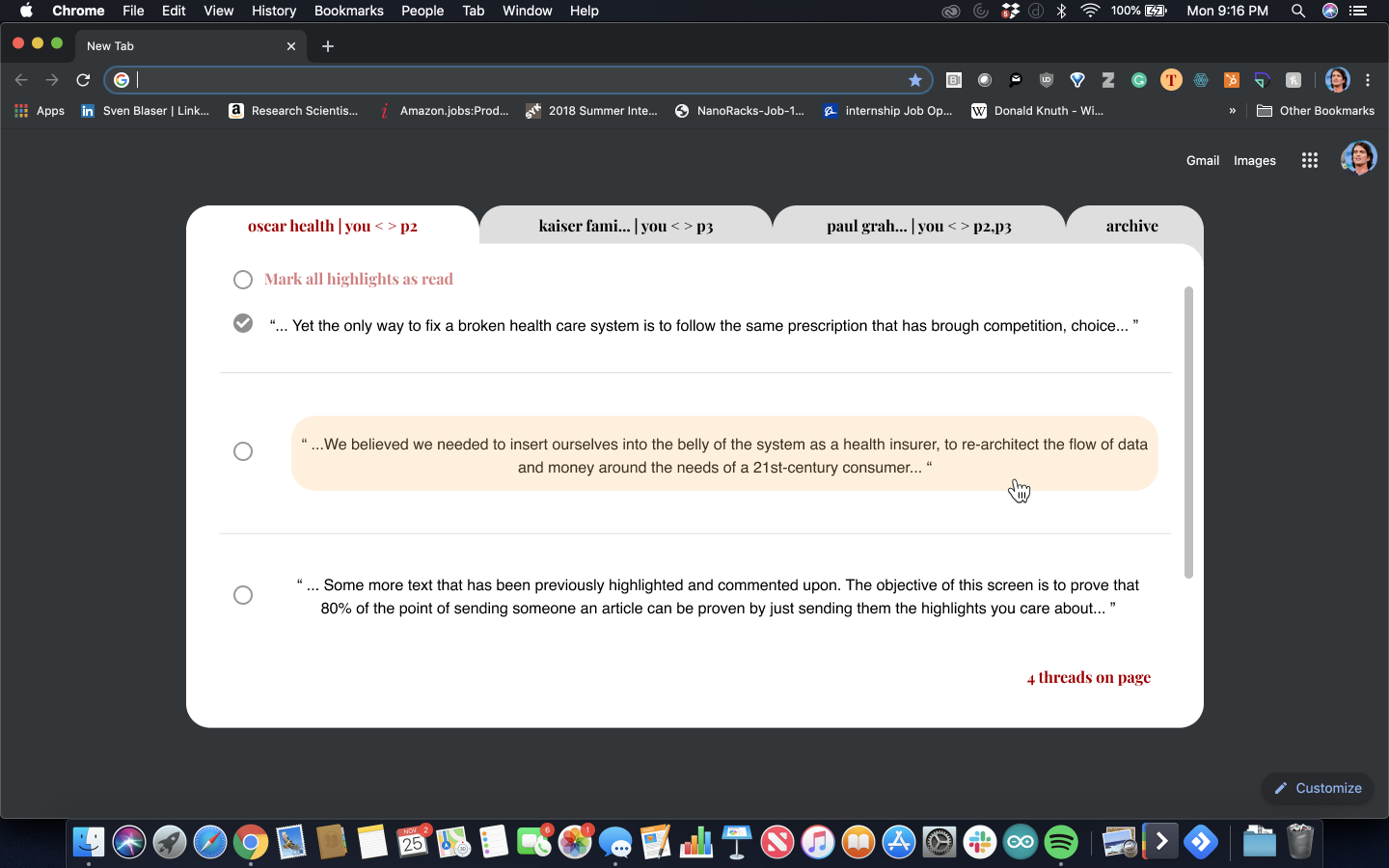Open the Notification Center list icon
Screen dimensions: 1389x868
tap(1358, 11)
